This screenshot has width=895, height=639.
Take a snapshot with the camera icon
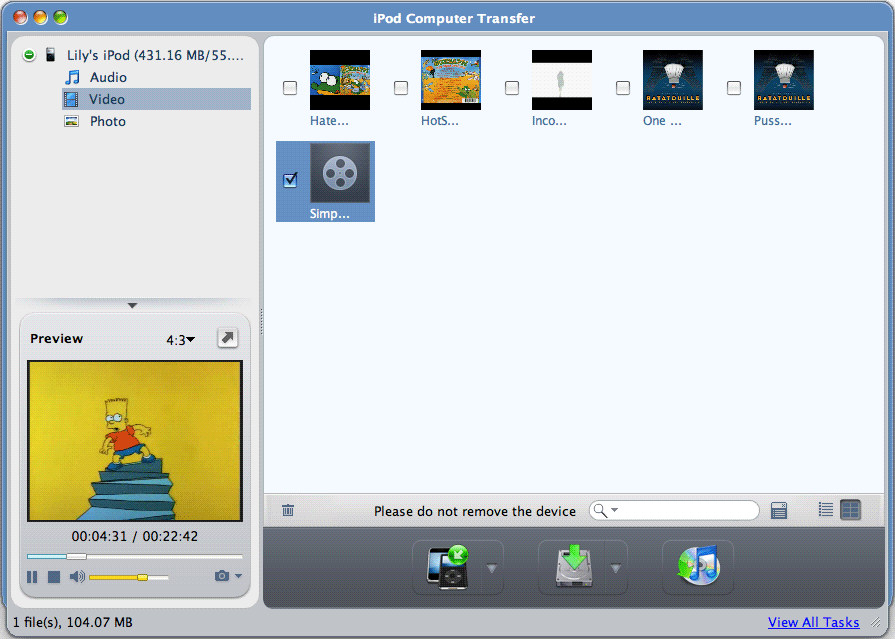coord(221,576)
